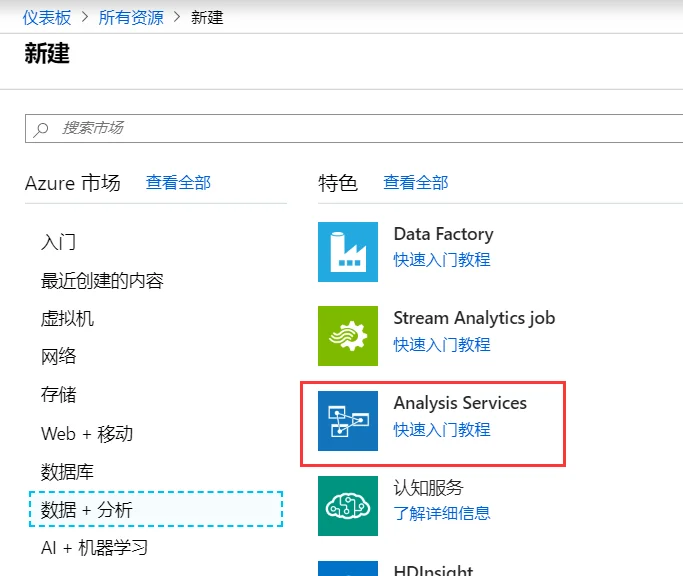Click the 认知服务 title
Image resolution: width=683 pixels, height=576 pixels.
[429, 488]
